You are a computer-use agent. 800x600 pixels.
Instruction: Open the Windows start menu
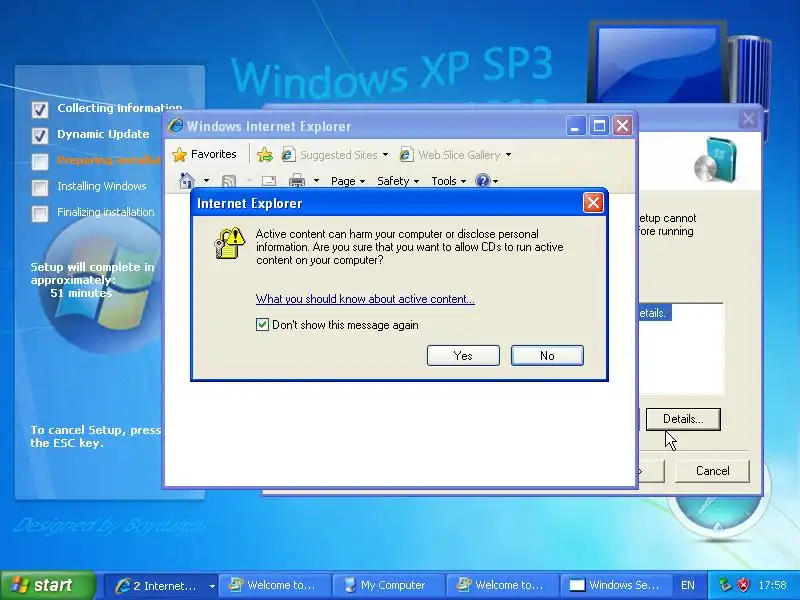point(48,585)
